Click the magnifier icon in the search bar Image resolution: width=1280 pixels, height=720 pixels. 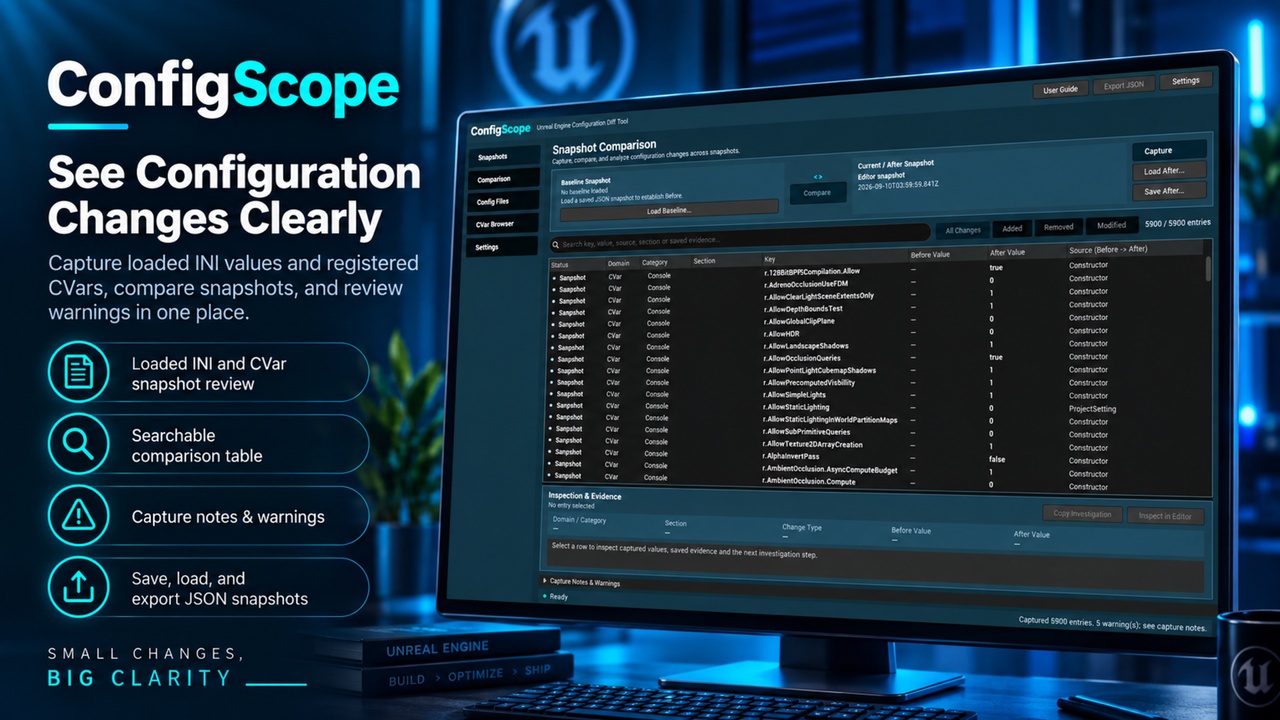(x=556, y=244)
